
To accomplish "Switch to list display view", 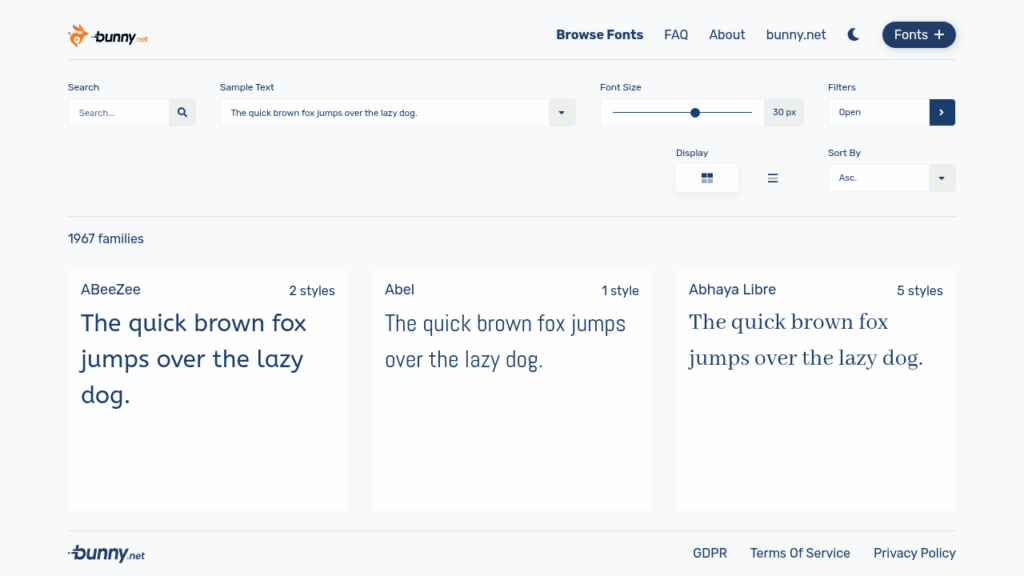I will tap(773, 178).
